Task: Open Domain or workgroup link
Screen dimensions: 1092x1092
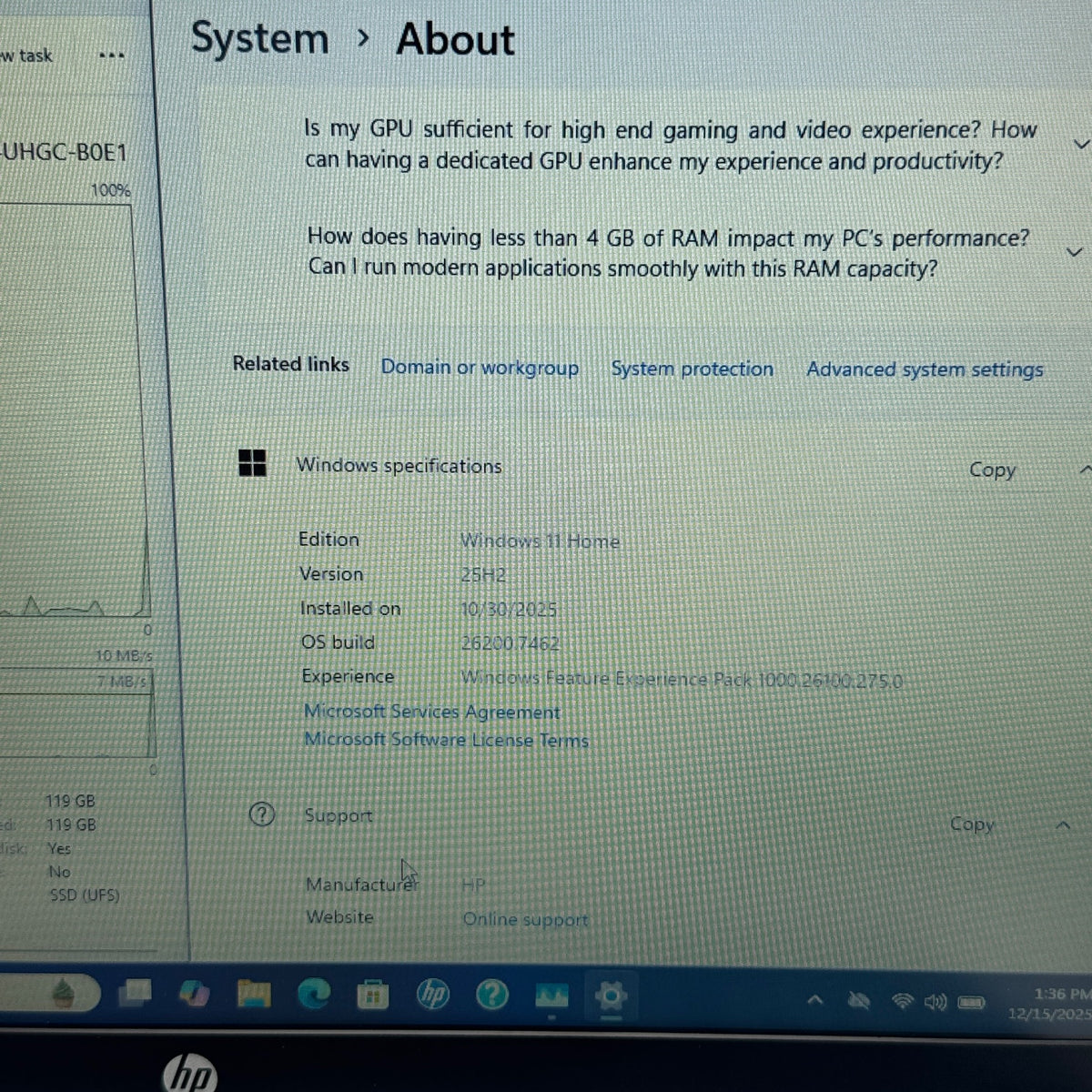Action: point(480,367)
